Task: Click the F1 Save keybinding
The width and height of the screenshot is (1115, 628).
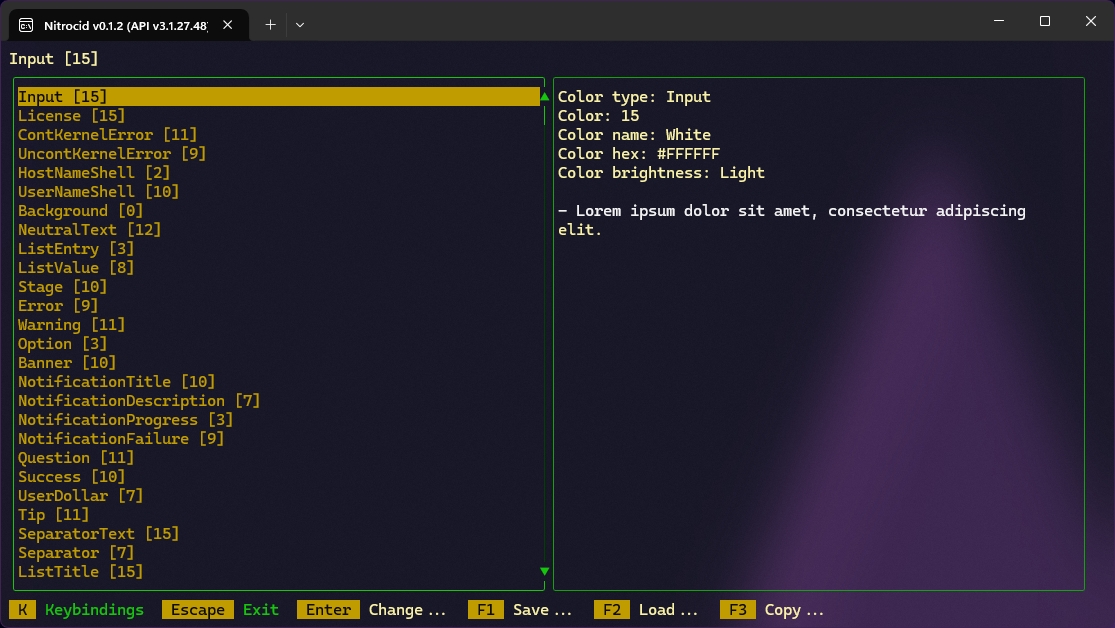Action: 520,609
